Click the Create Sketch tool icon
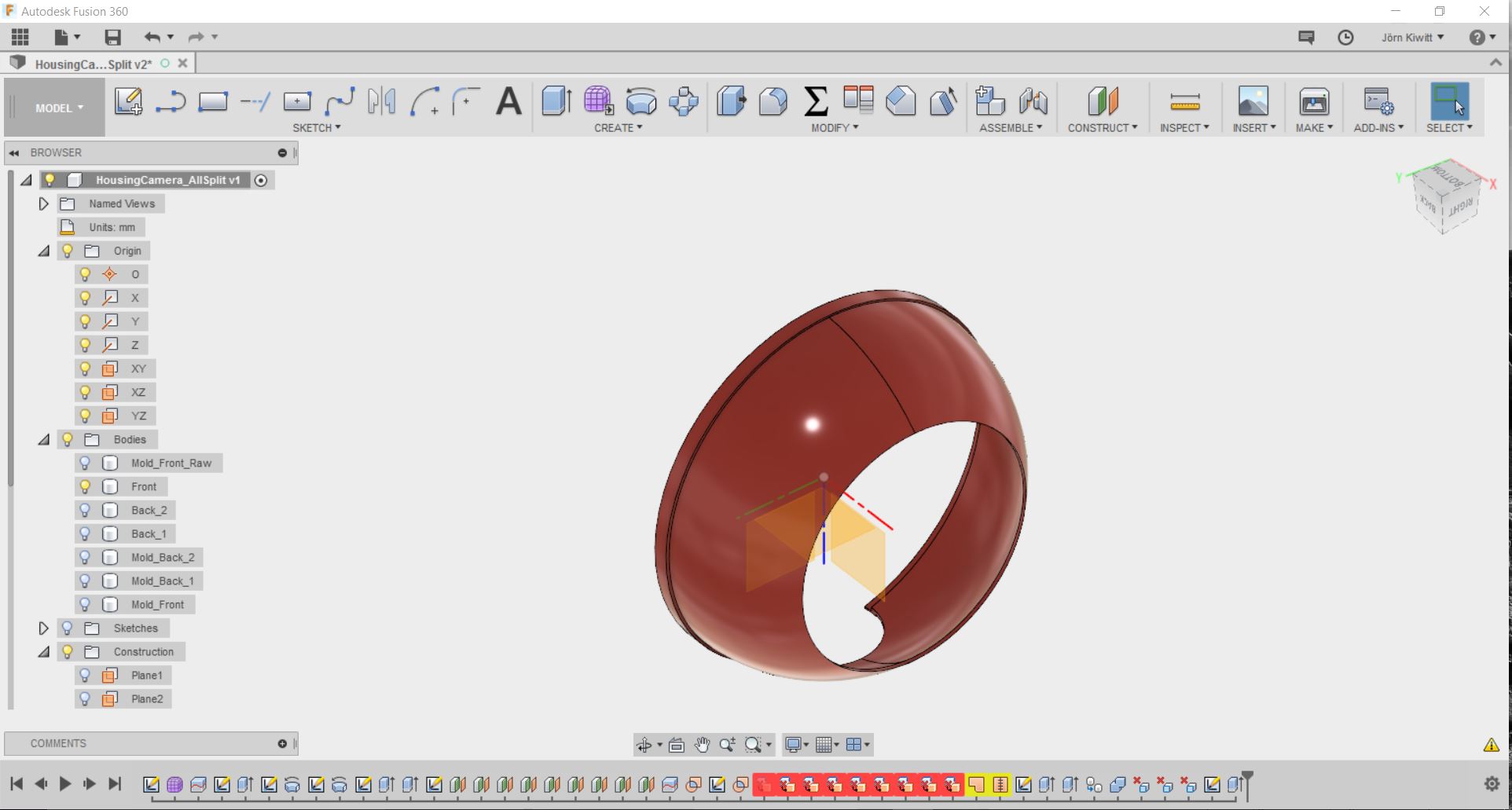The width and height of the screenshot is (1512, 810). [x=128, y=101]
